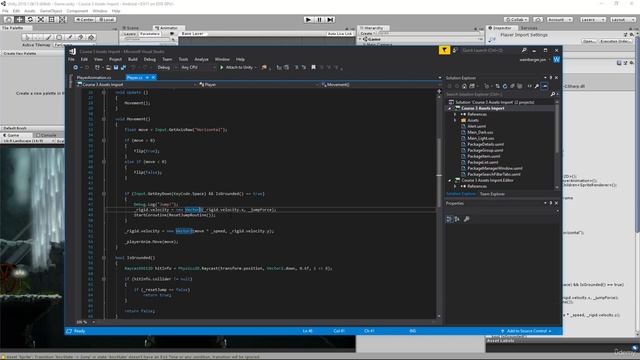Select PackageManagerWindow.uxml in Solution Explorer
The height and width of the screenshot is (360, 640).
pyautogui.click(x=495, y=168)
